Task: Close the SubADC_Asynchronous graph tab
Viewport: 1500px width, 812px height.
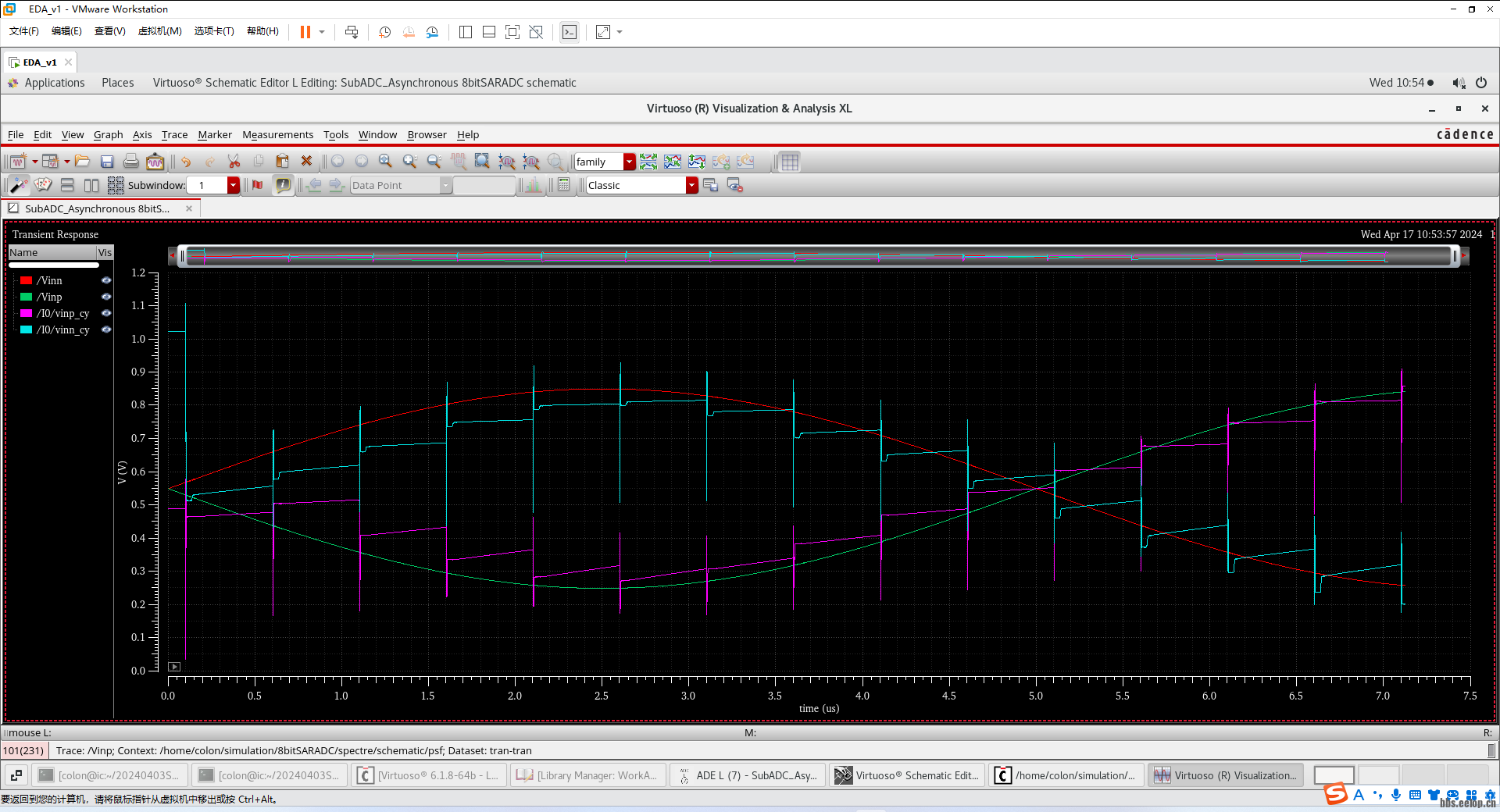Action: pyautogui.click(x=189, y=208)
